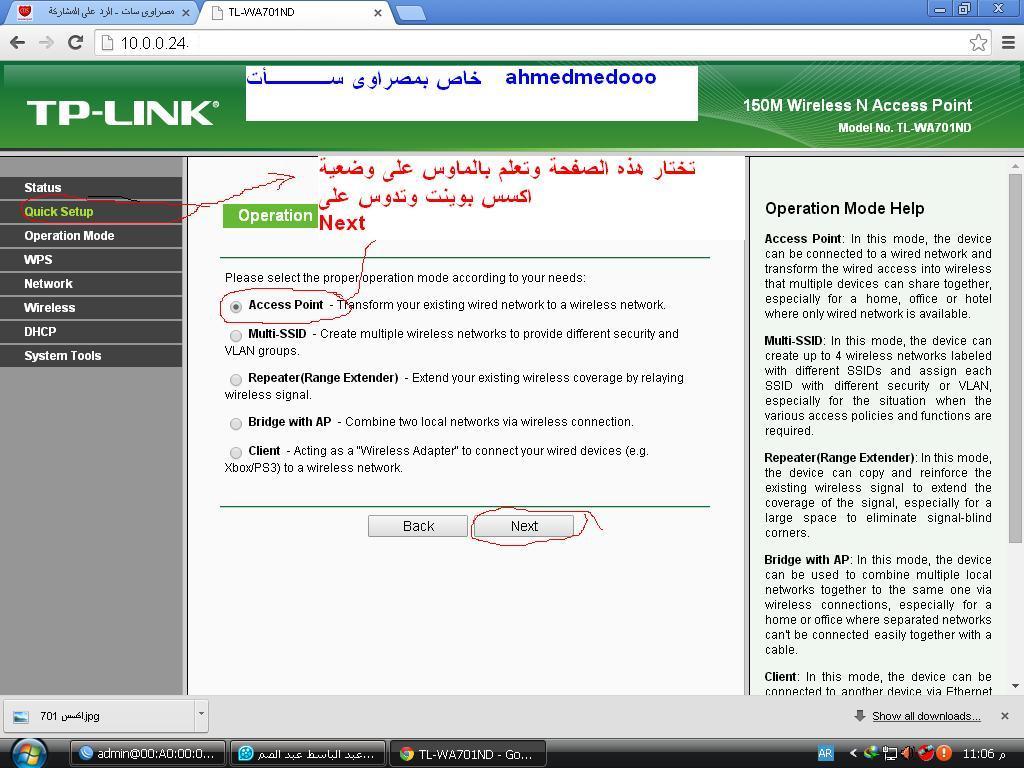The width and height of the screenshot is (1024, 768).
Task: Open DHCP in the sidebar
Action: pos(91,332)
